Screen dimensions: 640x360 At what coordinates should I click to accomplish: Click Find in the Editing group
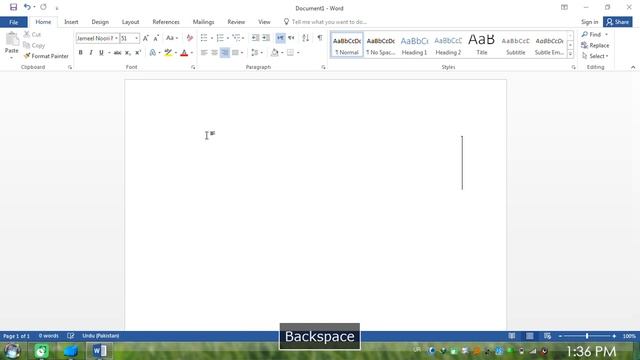[x=595, y=34]
